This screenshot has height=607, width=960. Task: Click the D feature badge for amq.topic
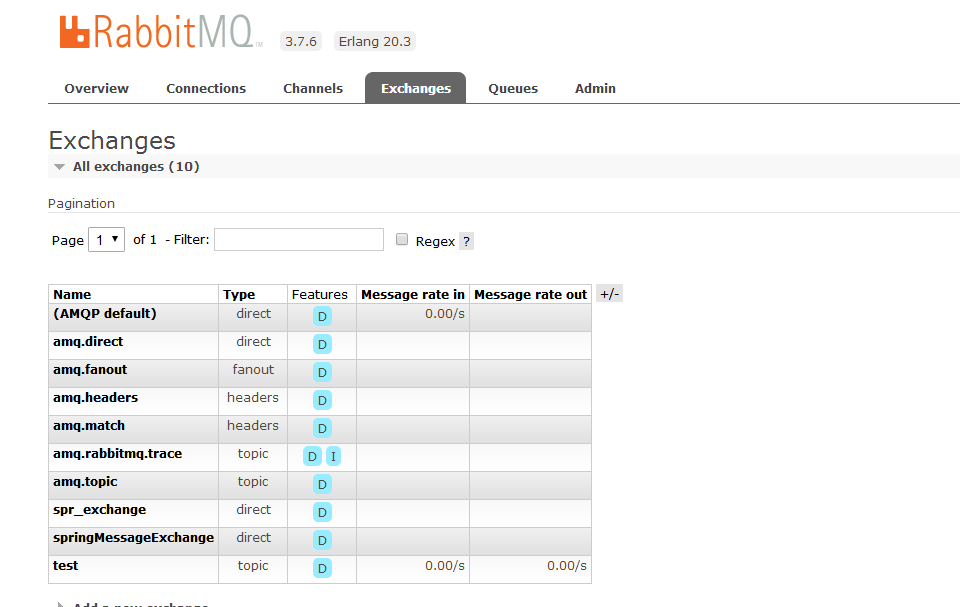(x=322, y=484)
